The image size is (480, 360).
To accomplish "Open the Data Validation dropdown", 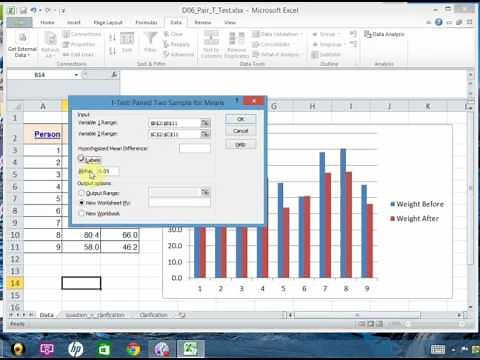I will [277, 34].
